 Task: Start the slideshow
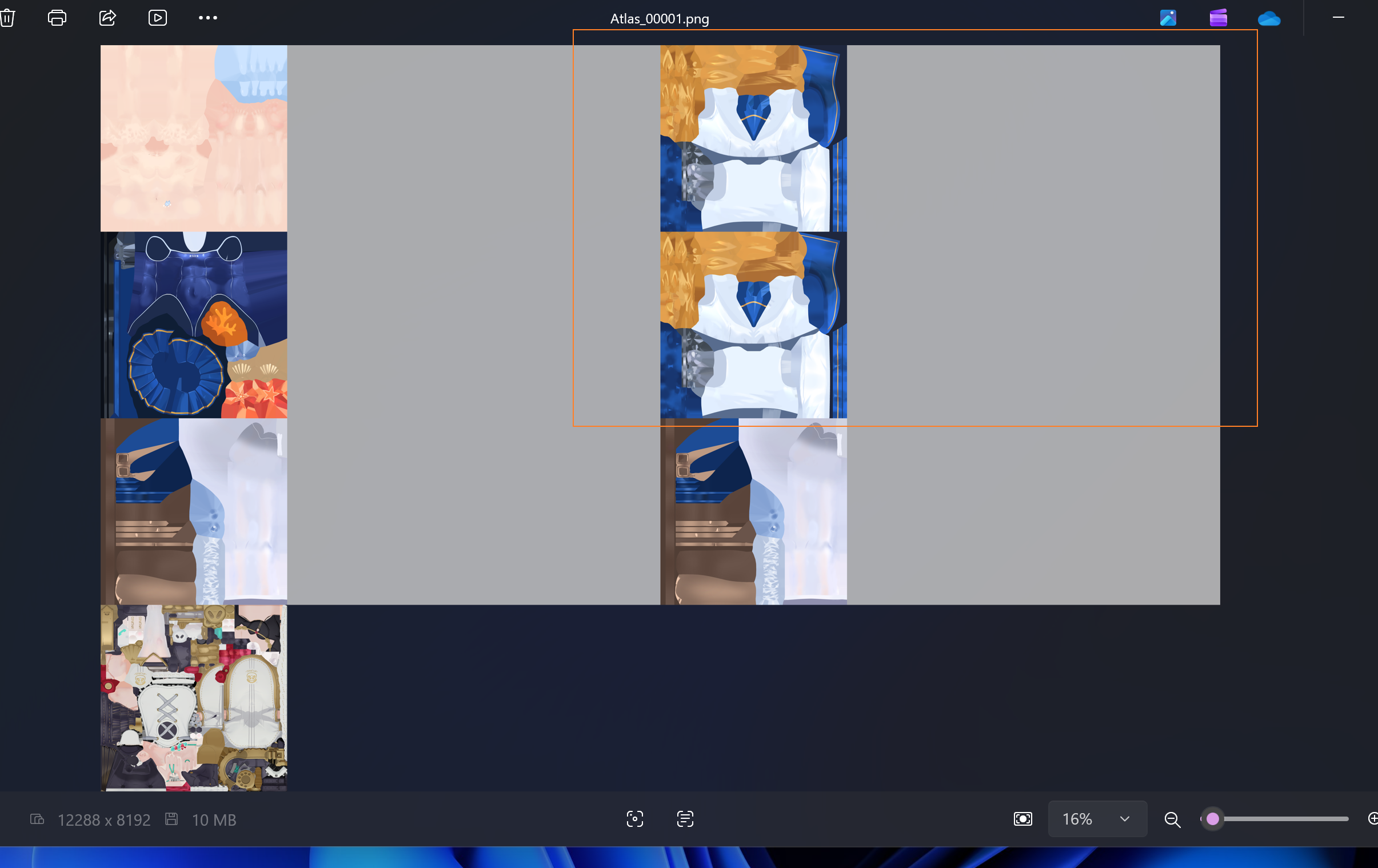[x=157, y=18]
